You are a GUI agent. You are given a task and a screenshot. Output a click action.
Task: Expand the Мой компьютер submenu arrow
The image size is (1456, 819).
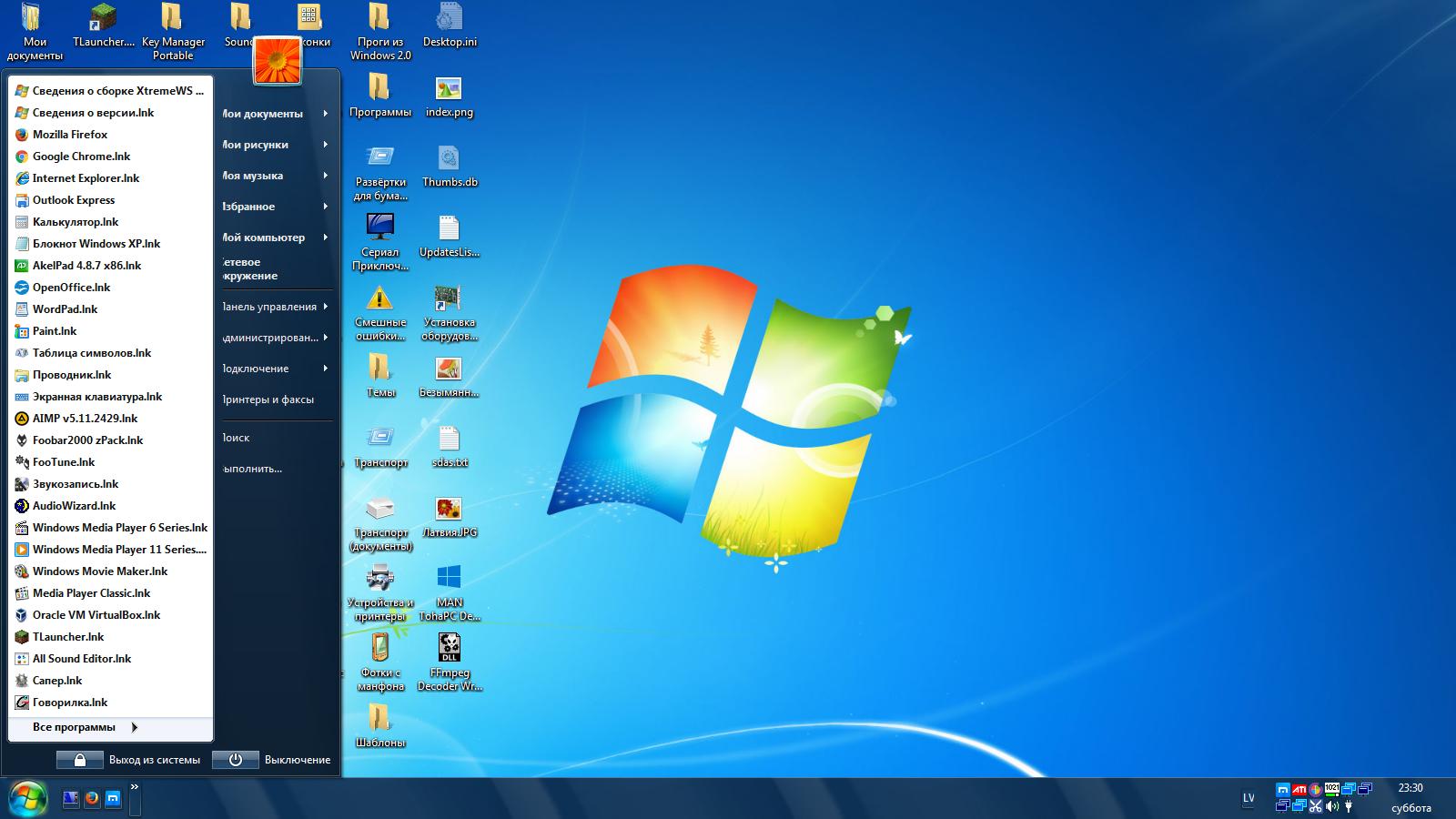click(x=325, y=238)
